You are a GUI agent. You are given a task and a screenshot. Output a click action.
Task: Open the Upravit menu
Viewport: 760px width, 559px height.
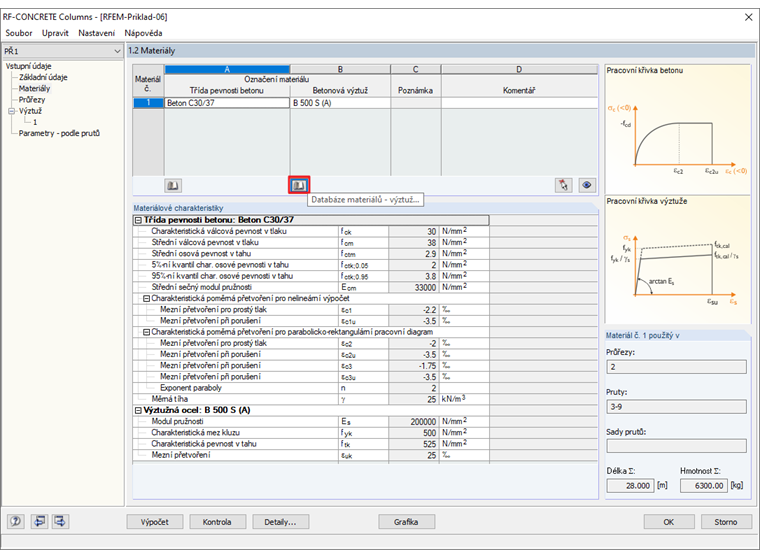click(x=55, y=33)
